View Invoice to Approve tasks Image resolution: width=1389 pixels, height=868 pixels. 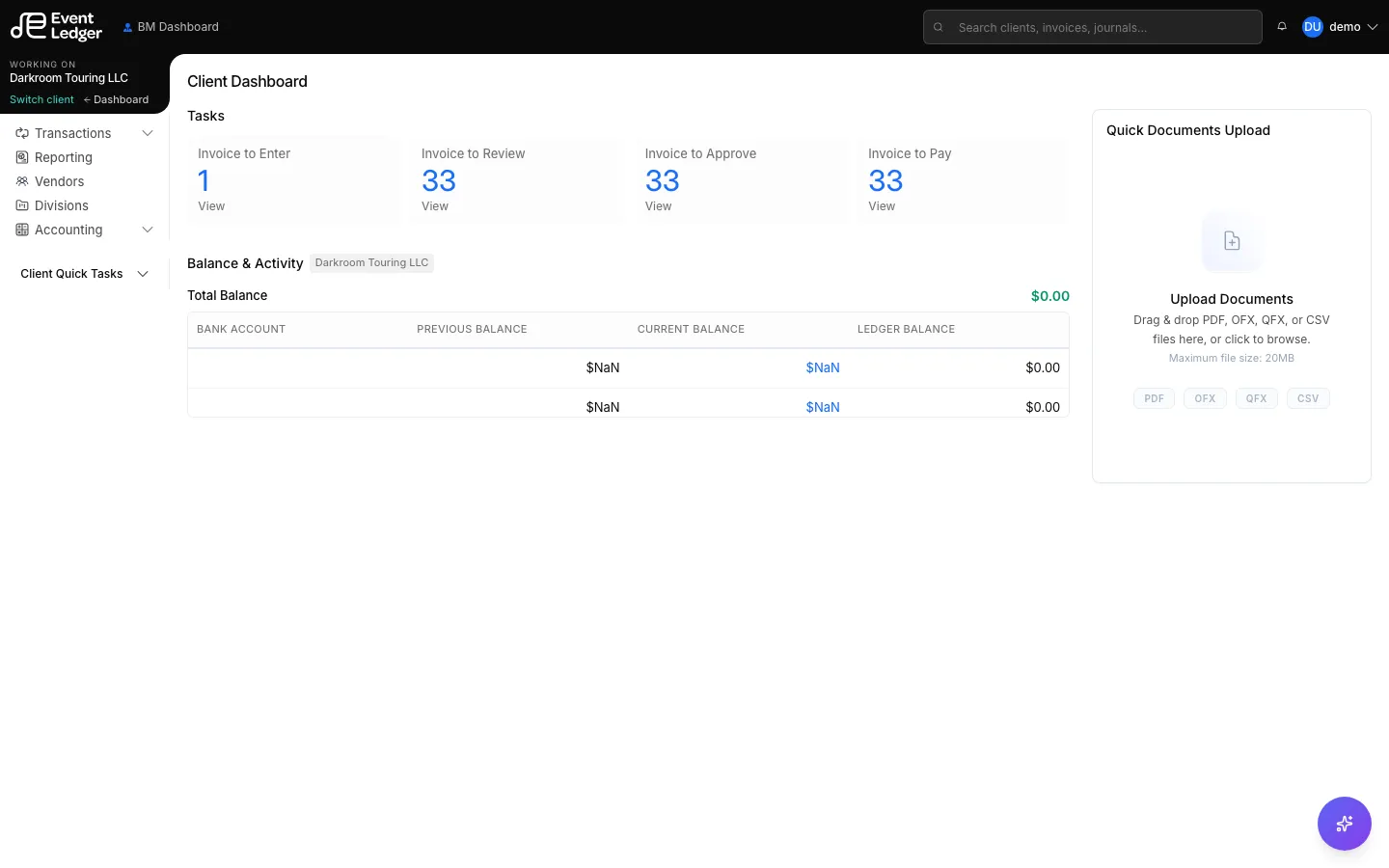pyautogui.click(x=658, y=206)
